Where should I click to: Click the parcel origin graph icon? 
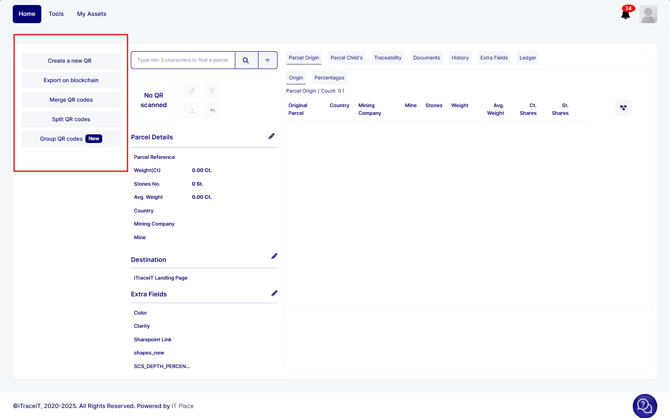tap(623, 108)
